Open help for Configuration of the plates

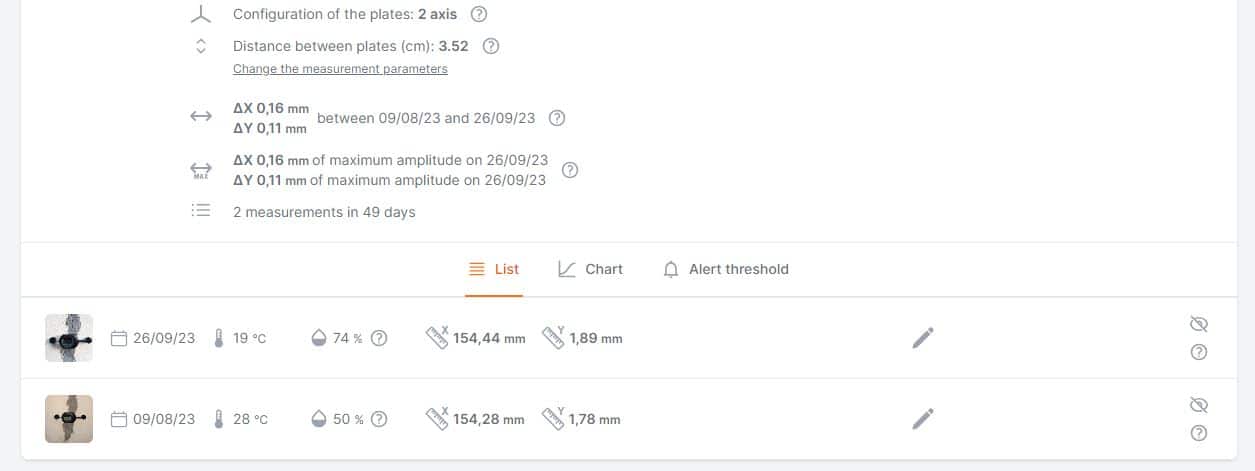(x=479, y=14)
